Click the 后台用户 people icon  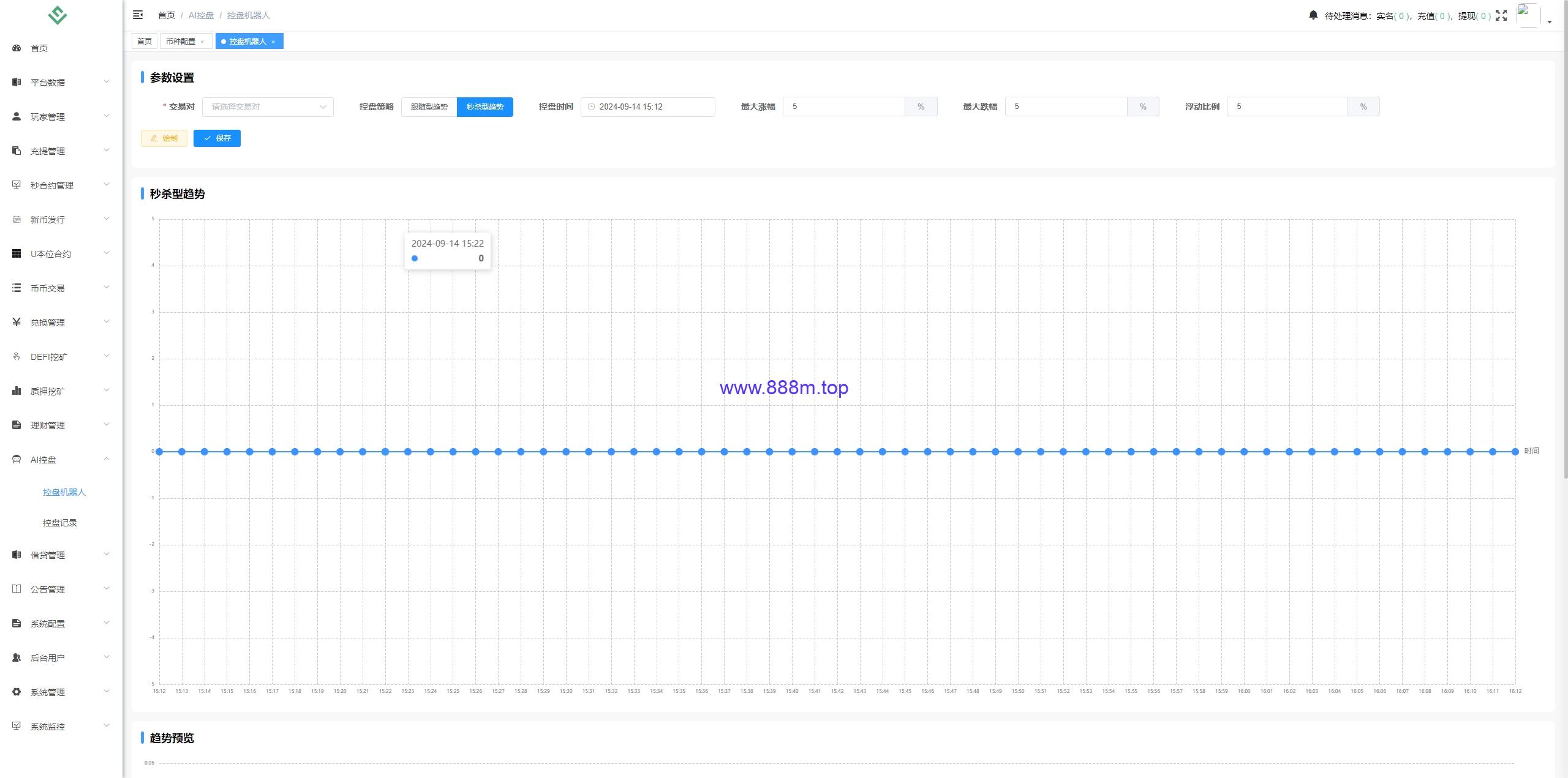pyautogui.click(x=17, y=657)
